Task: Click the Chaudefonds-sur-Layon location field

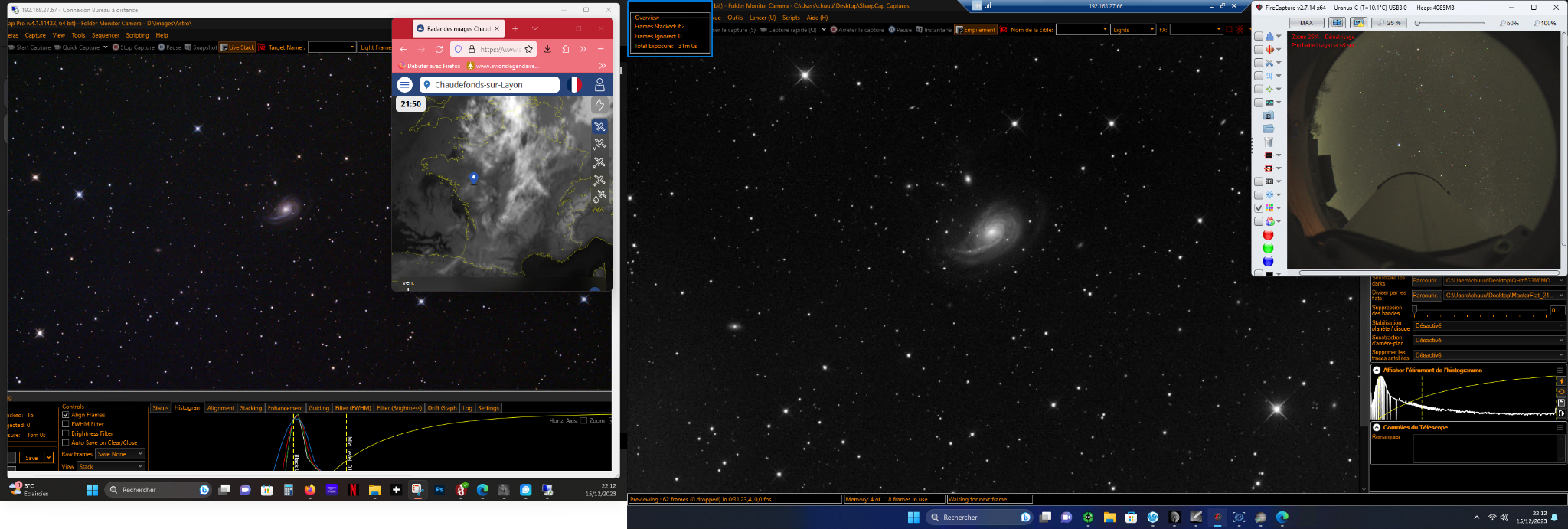Action: [x=490, y=85]
